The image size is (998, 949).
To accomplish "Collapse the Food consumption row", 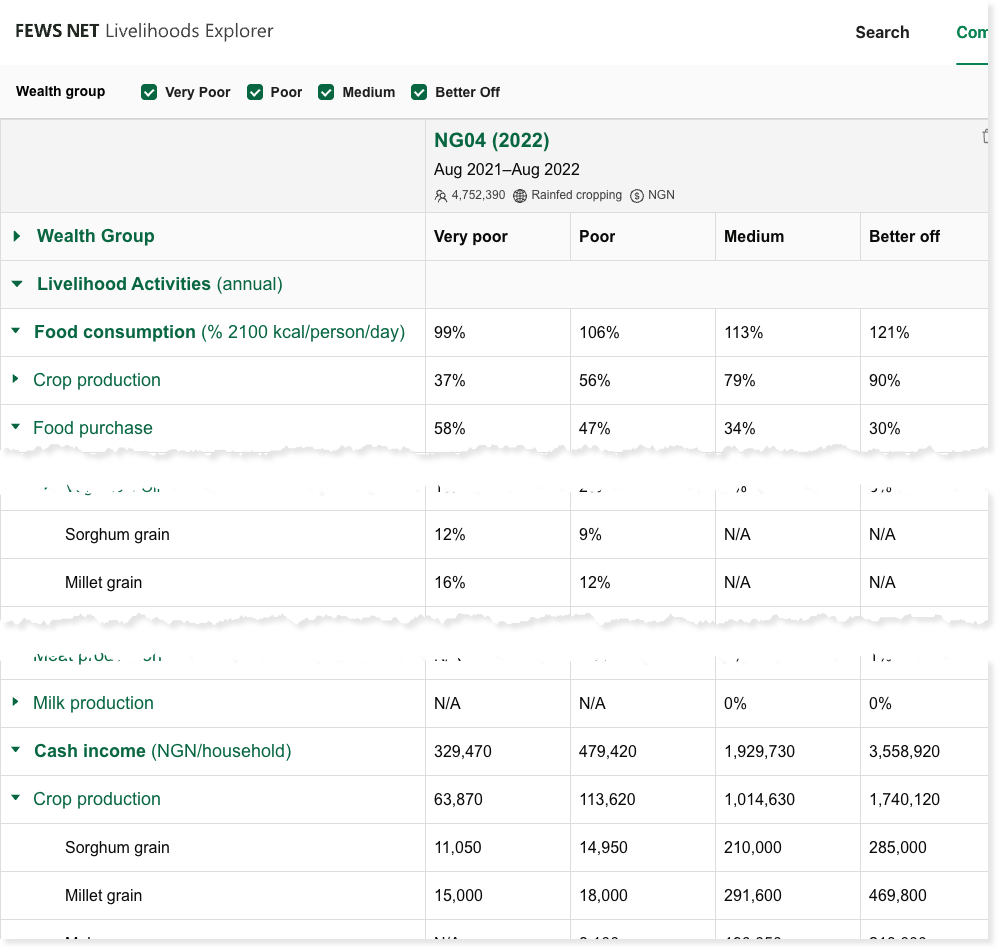I will click(x=16, y=331).
